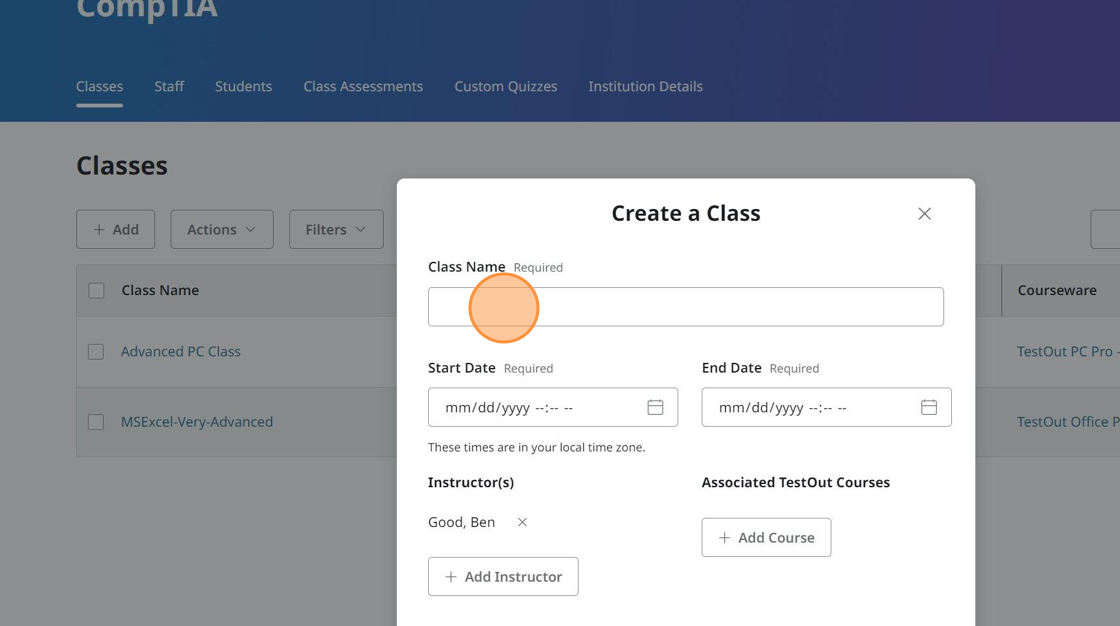
Task: Open the Advanced PC Class link
Action: point(181,352)
